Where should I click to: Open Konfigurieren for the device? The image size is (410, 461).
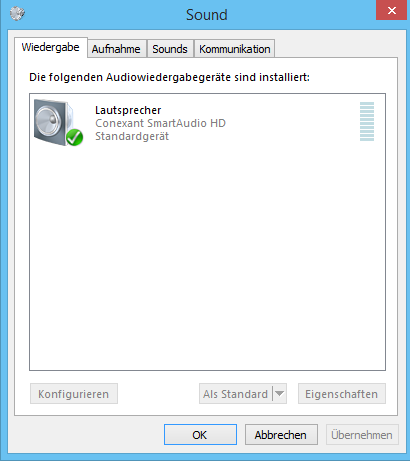click(74, 394)
